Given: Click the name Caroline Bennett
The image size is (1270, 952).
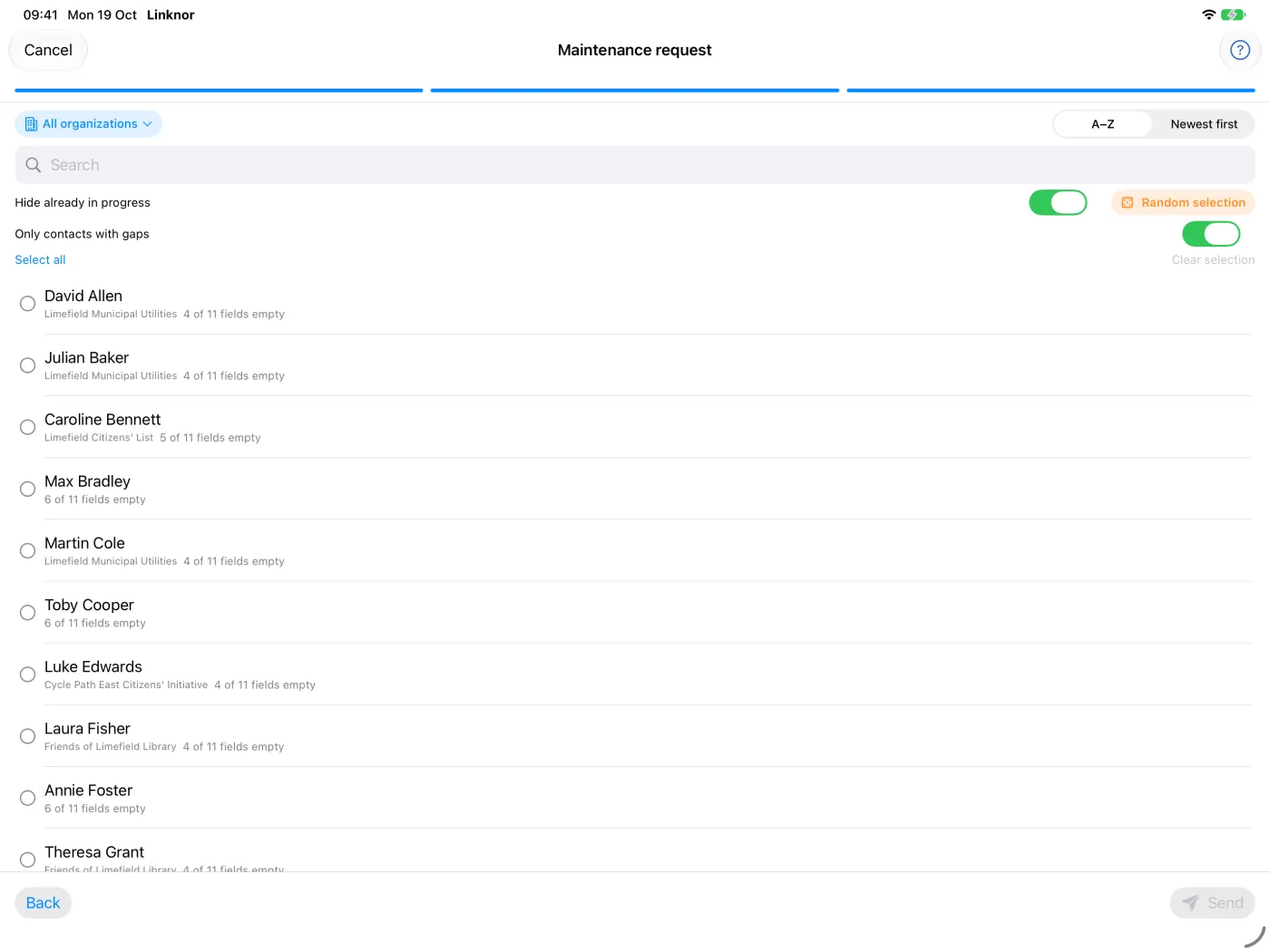Looking at the screenshot, I should (103, 420).
